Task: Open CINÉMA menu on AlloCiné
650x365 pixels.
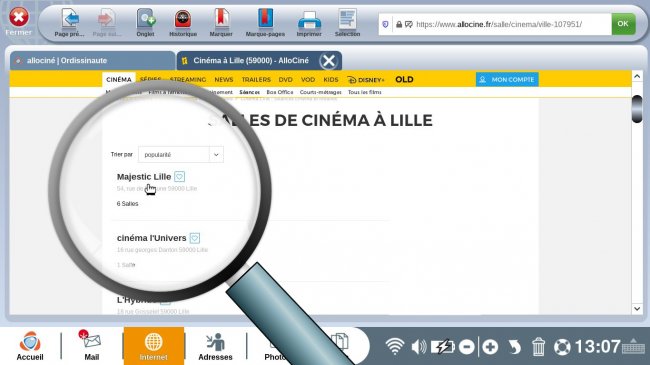Action: pyautogui.click(x=119, y=79)
